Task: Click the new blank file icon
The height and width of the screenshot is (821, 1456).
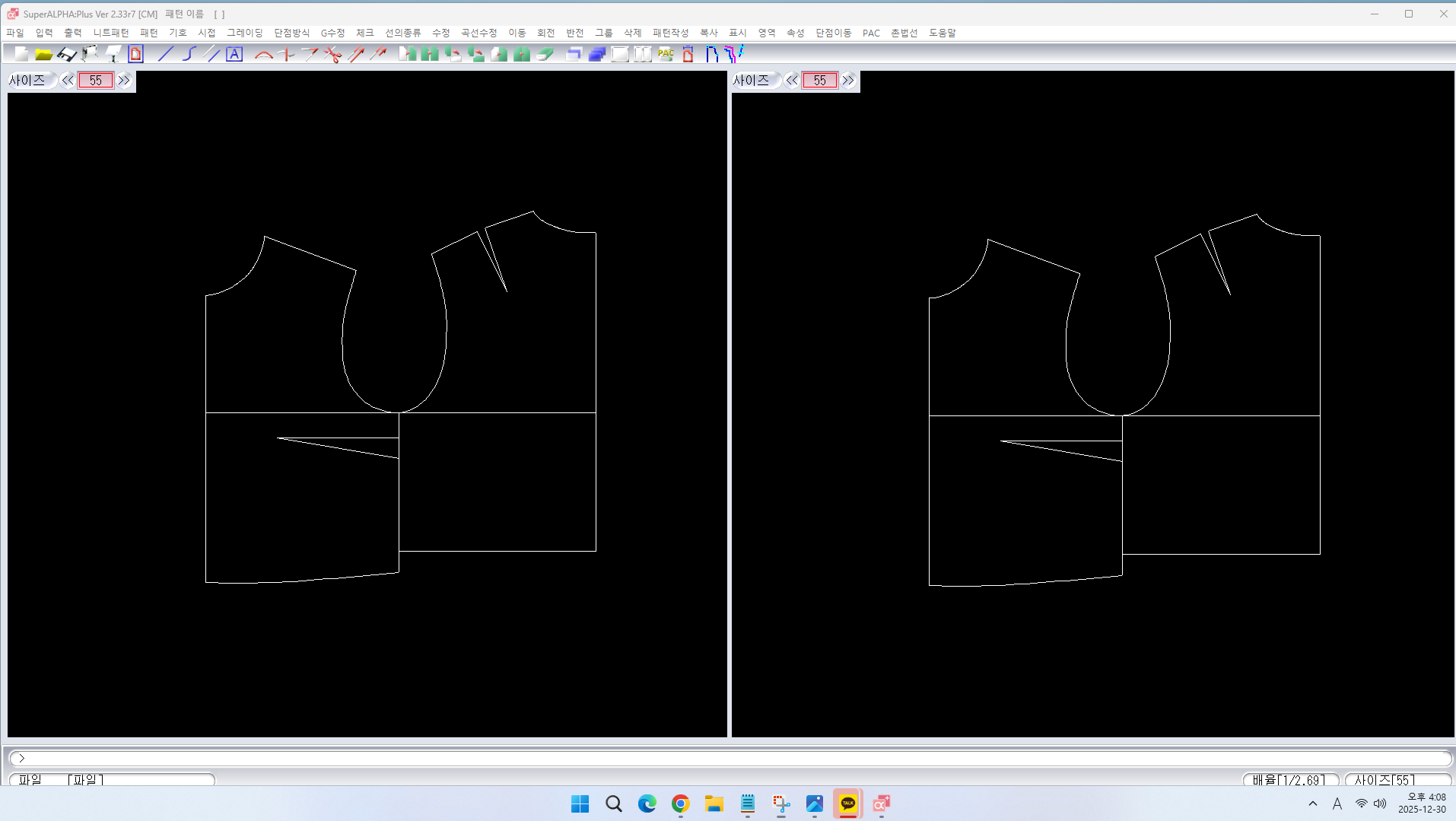Action: 21,54
